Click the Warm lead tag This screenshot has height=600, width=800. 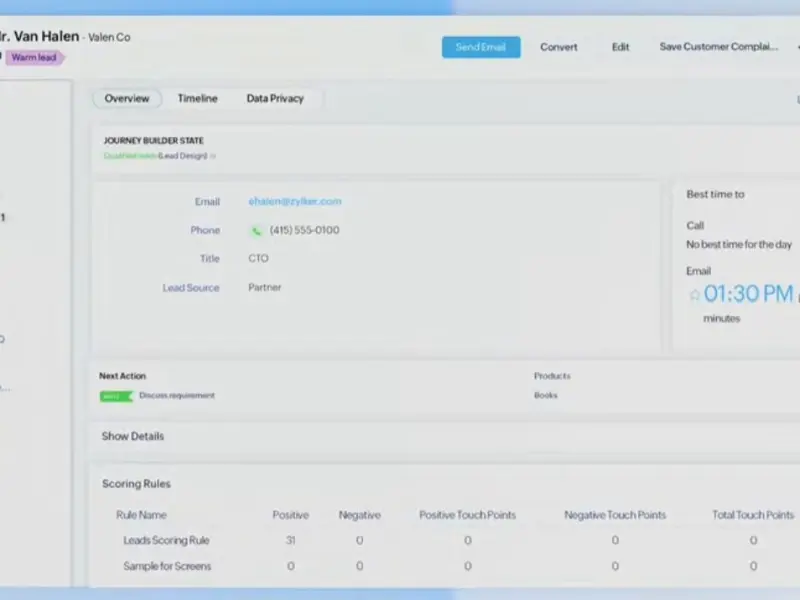coord(34,58)
